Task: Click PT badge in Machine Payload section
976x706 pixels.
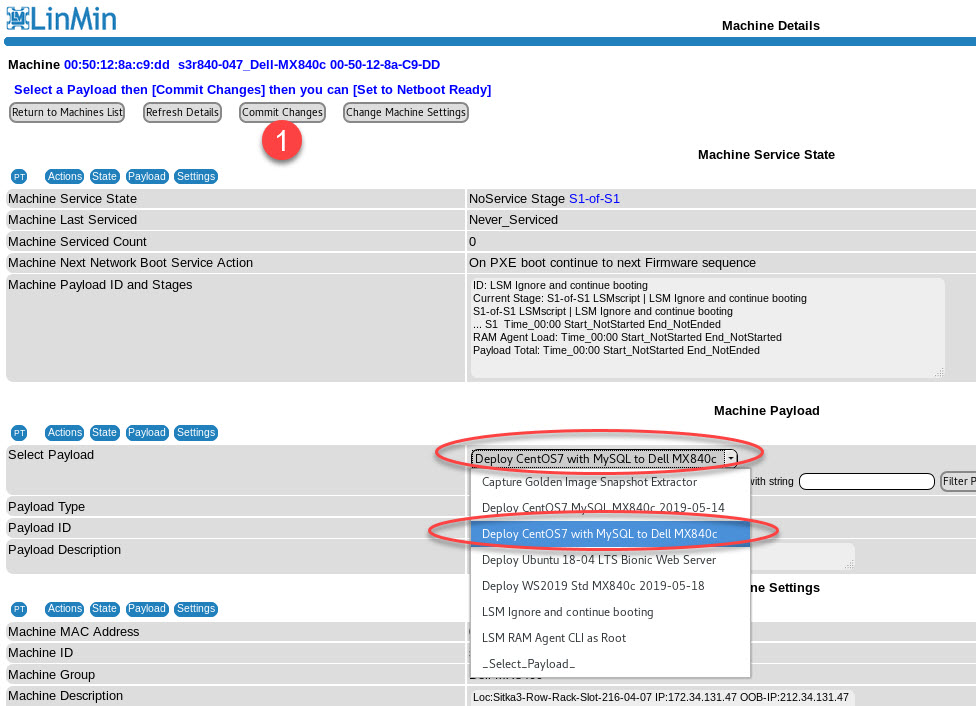Action: click(19, 433)
